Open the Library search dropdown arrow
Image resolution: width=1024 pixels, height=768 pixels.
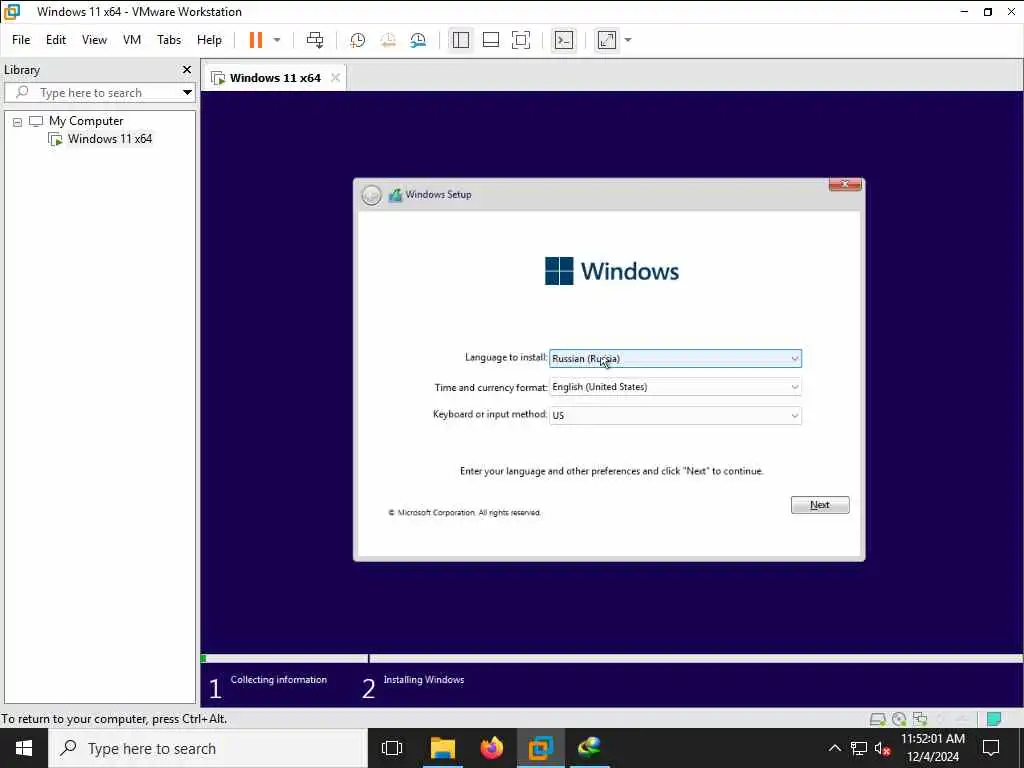[x=187, y=93]
